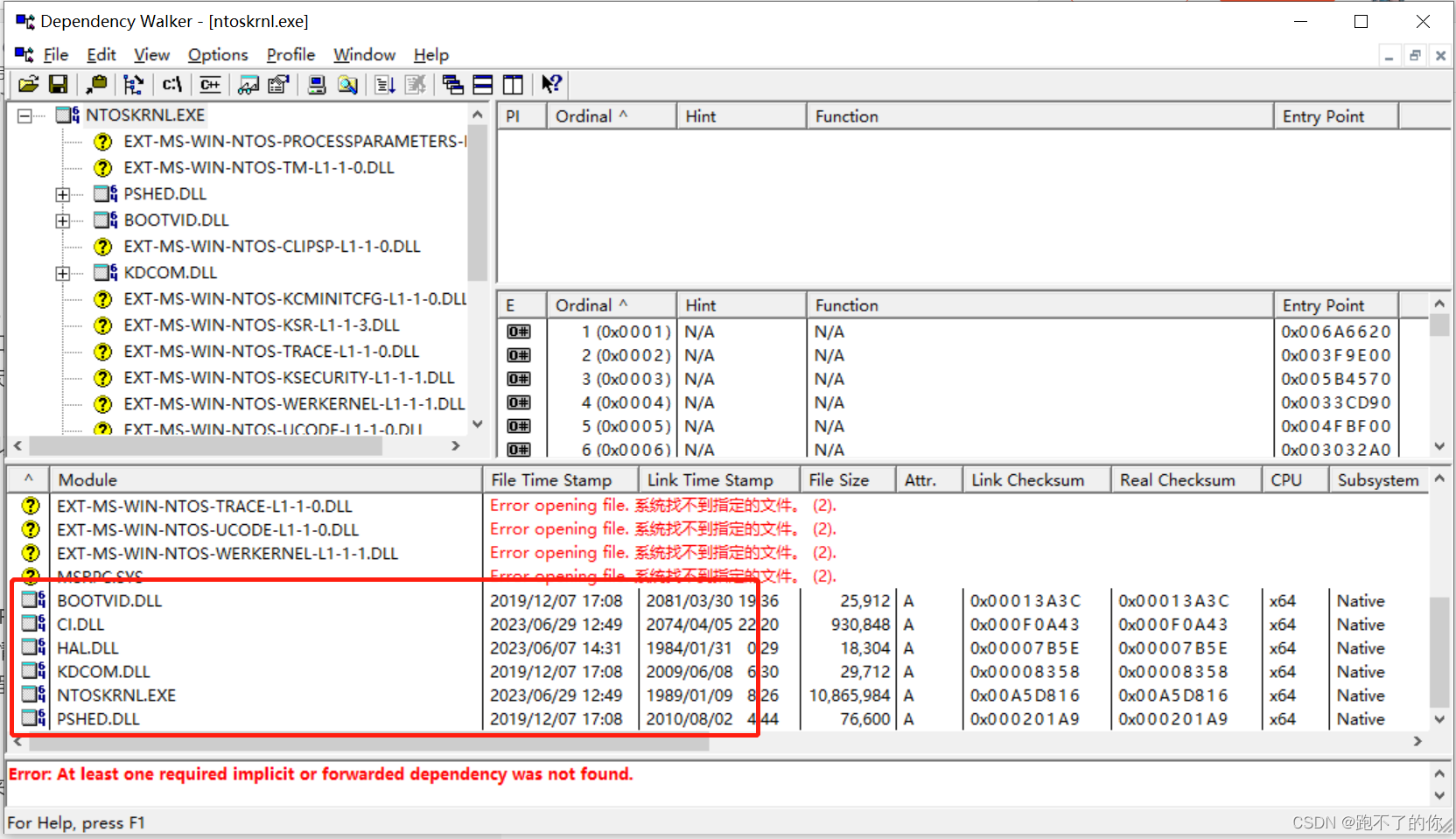Click the imports PI column header
The image size is (1456, 839).
point(521,116)
